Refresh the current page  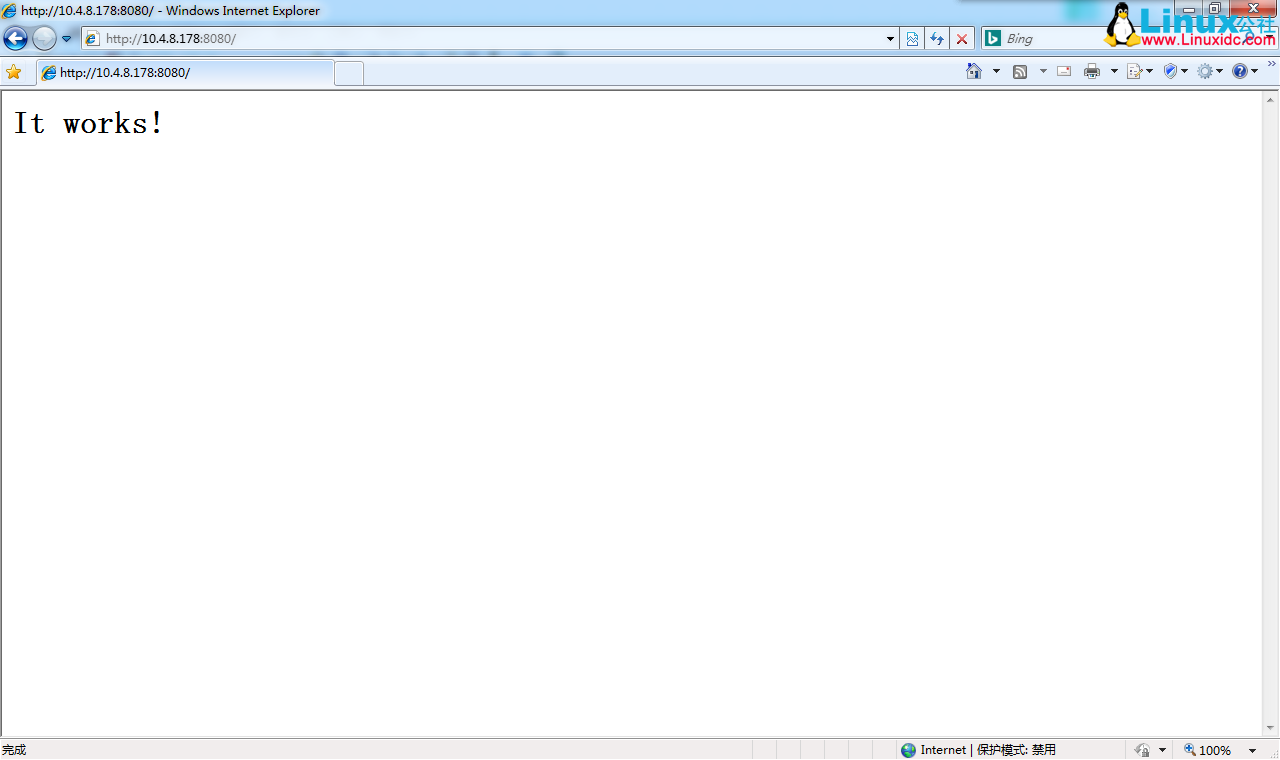pos(937,38)
